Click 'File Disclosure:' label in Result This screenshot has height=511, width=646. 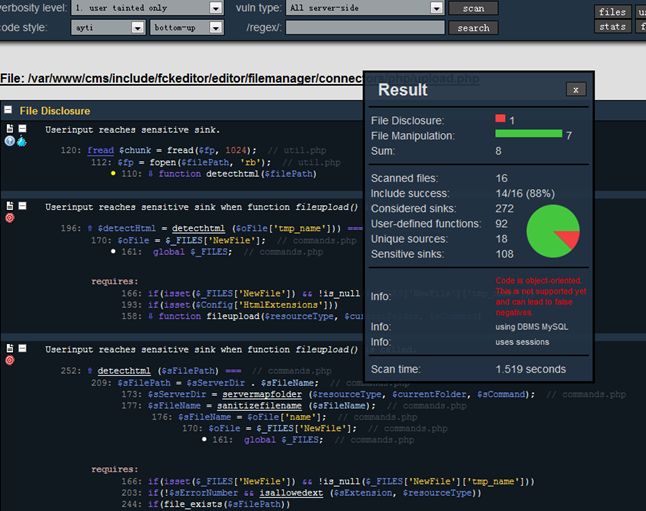tap(407, 121)
